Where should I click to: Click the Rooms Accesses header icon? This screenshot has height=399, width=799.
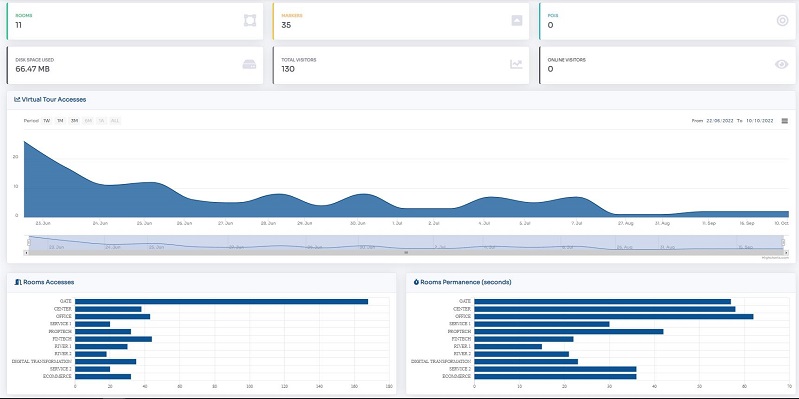[x=18, y=282]
